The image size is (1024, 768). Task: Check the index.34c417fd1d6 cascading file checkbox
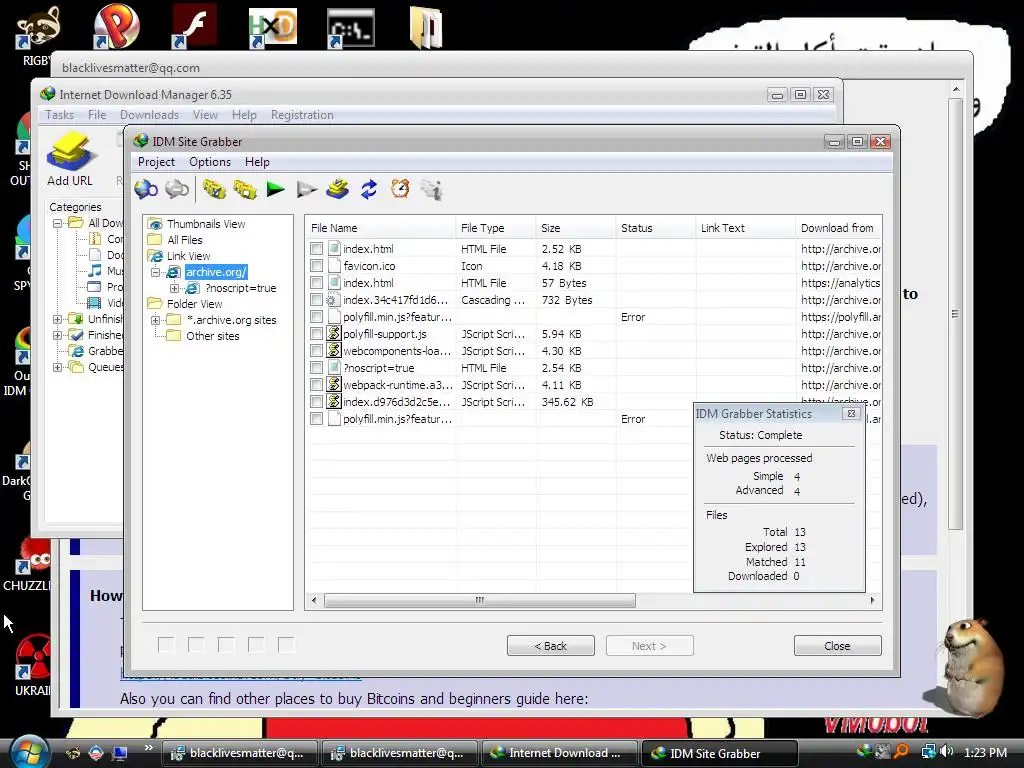(317, 300)
